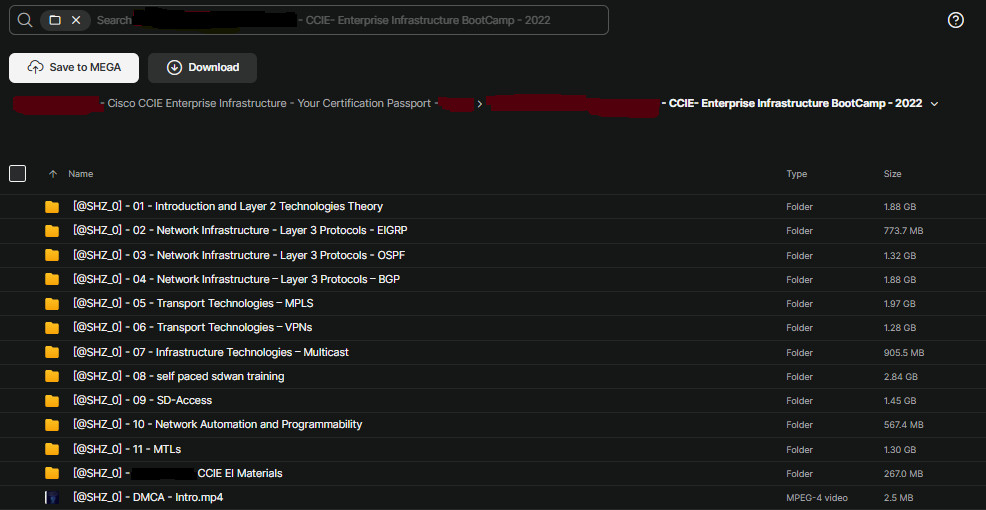This screenshot has width=986, height=510.
Task: Select '07 - Infrastructure Technologies – Multicast' name
Action: tap(211, 352)
